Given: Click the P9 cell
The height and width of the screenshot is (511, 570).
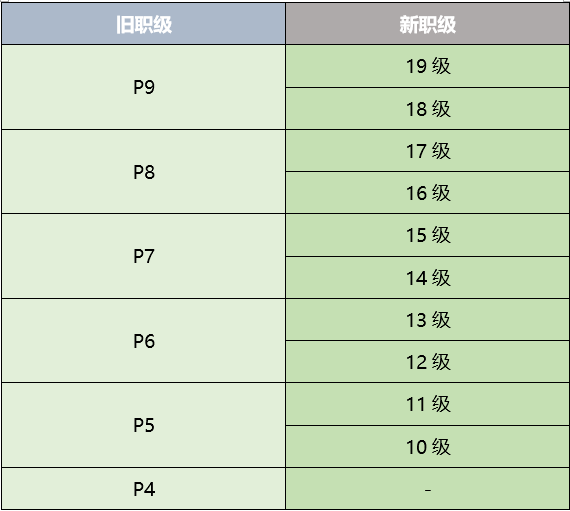Looking at the screenshot, I should tap(144, 87).
